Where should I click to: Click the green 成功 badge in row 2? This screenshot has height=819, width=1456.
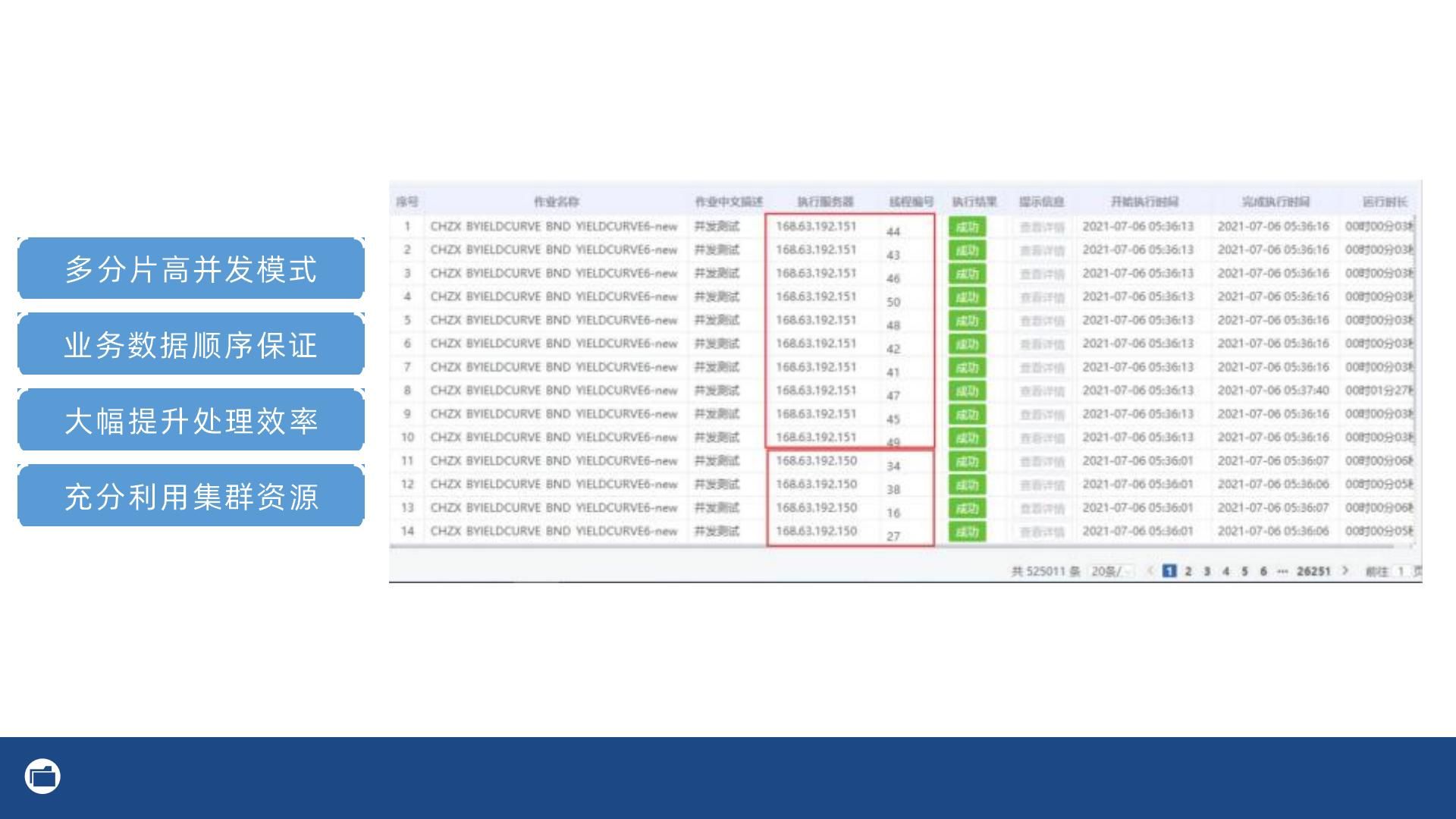[x=967, y=250]
